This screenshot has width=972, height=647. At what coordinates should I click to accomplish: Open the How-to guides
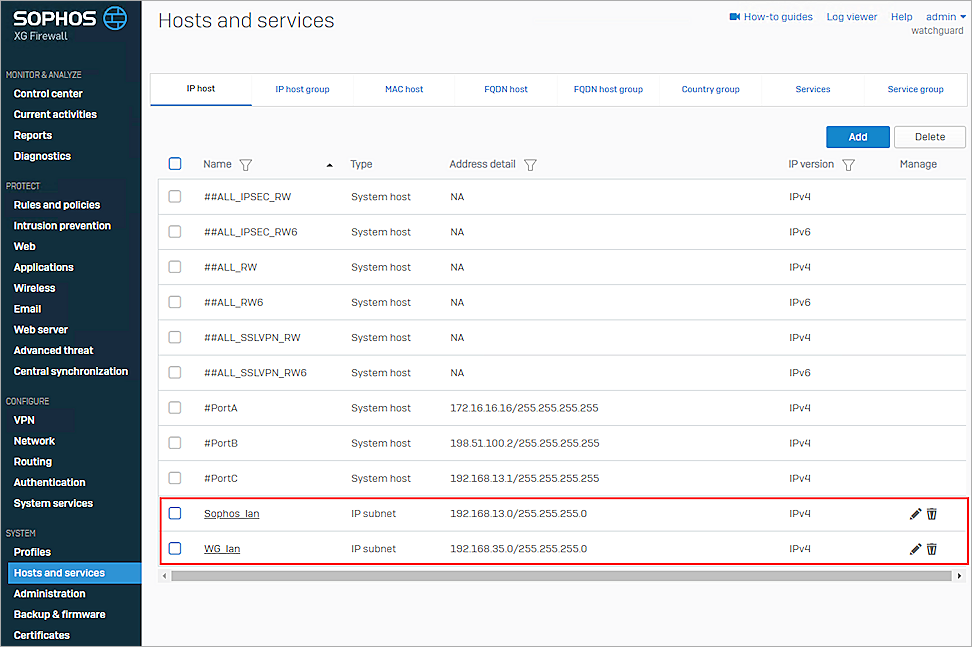[x=771, y=16]
